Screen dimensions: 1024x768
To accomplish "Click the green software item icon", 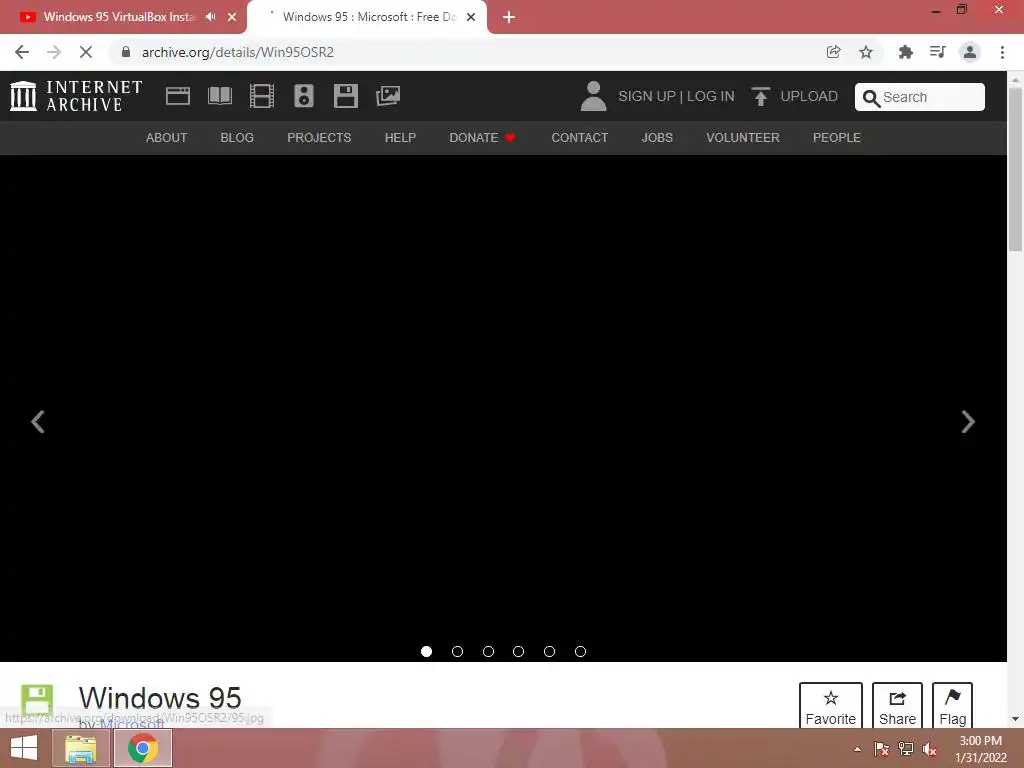I will [x=37, y=700].
